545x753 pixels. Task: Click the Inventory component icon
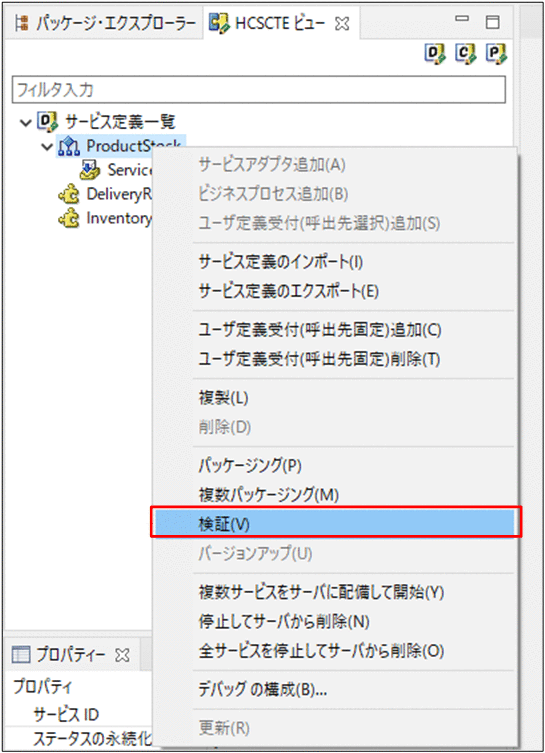click(69, 218)
